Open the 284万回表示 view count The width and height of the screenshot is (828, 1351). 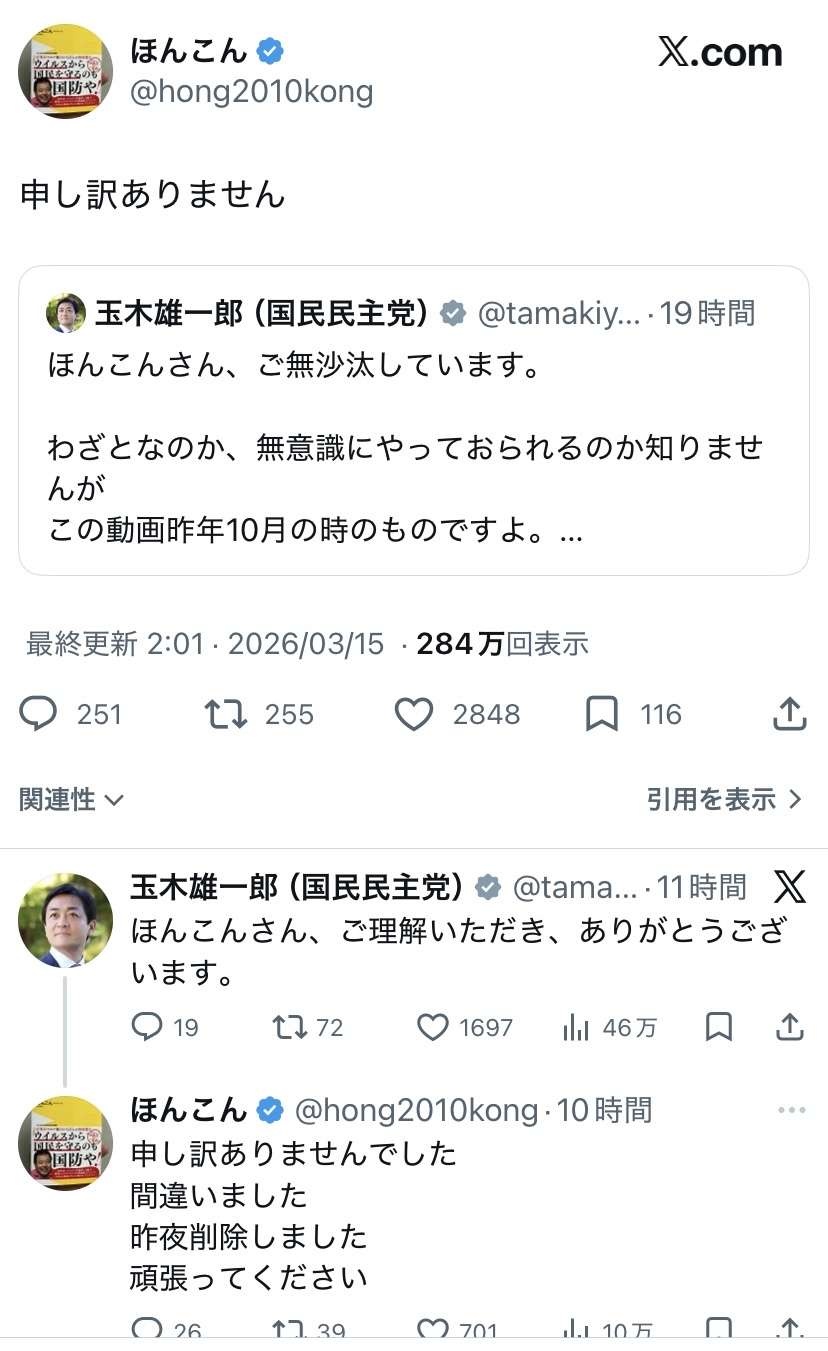[x=502, y=644]
